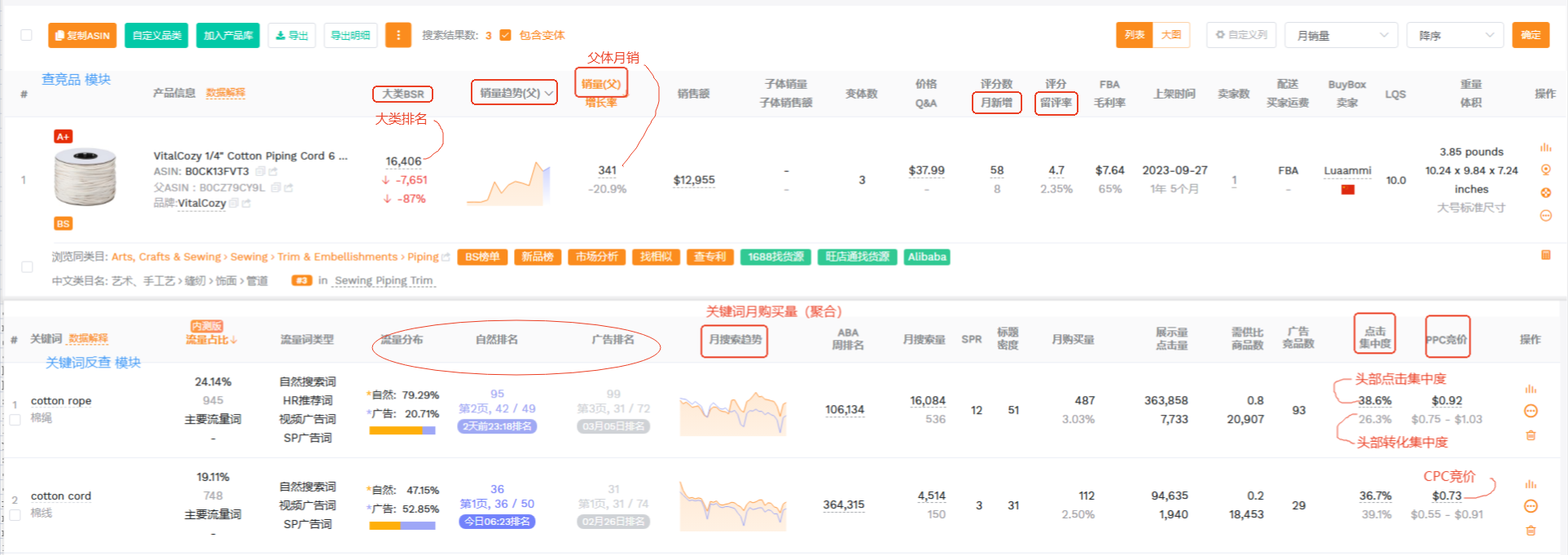Open the VitalCozy product bar chart icon

click(x=1545, y=148)
